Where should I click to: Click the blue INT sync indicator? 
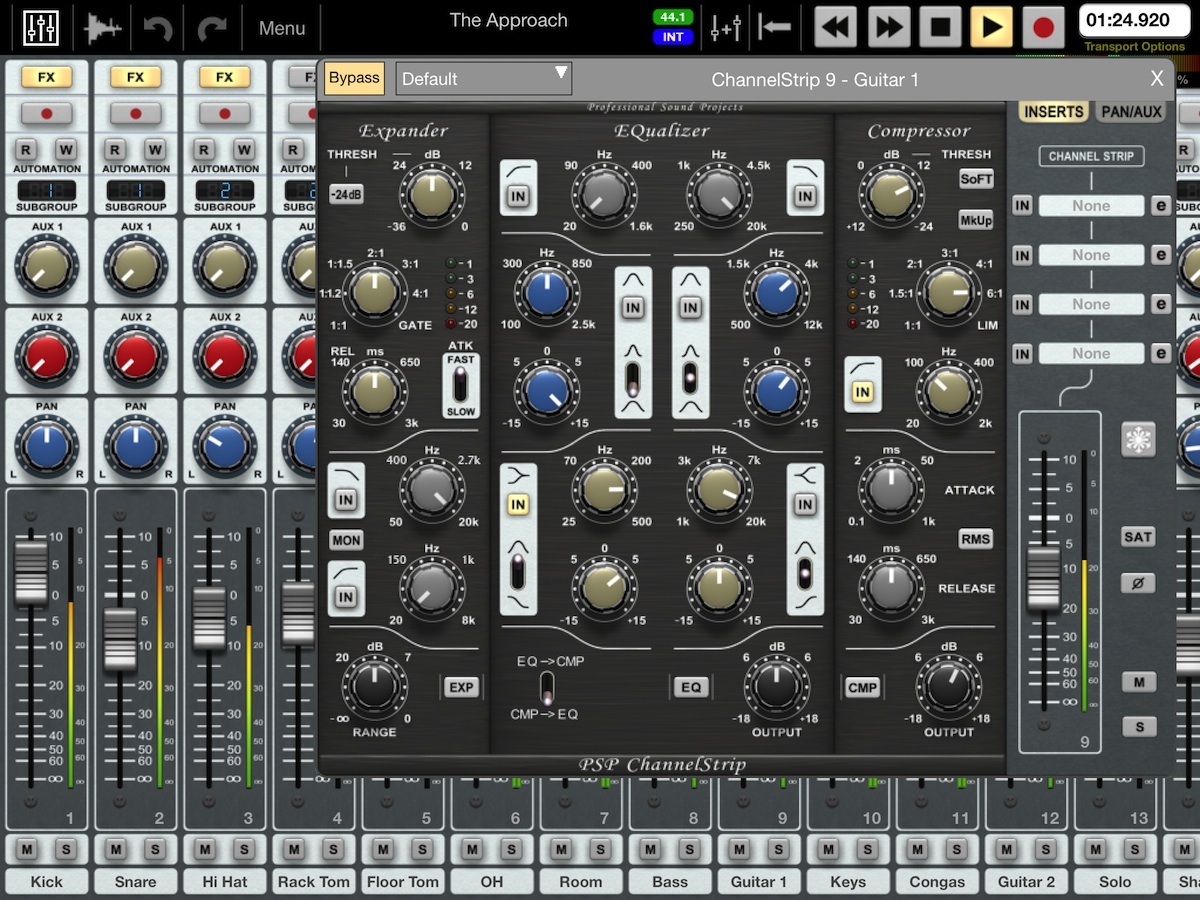pyautogui.click(x=672, y=37)
